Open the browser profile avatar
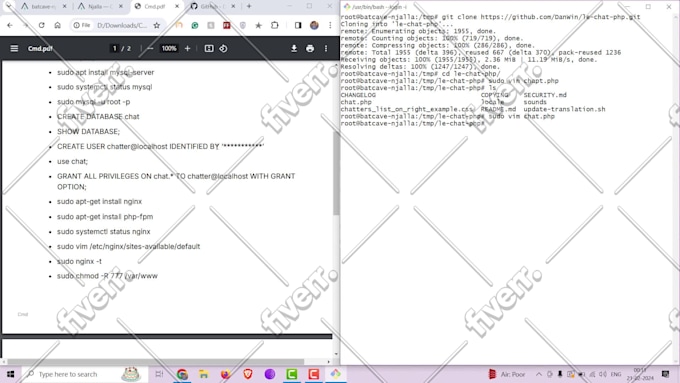Screen dimensions: 680x383 pos(314,25)
